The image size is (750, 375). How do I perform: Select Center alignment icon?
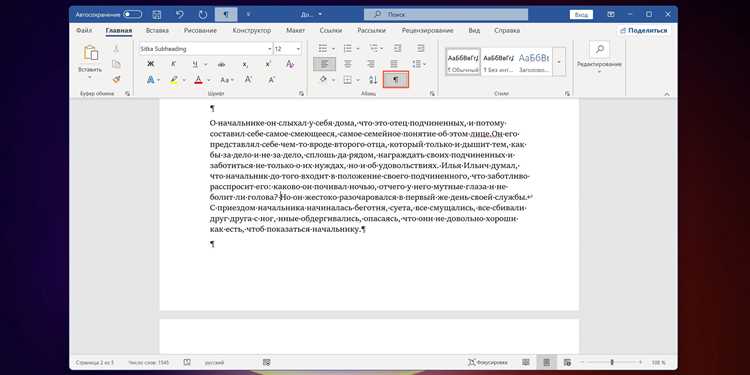[348, 64]
